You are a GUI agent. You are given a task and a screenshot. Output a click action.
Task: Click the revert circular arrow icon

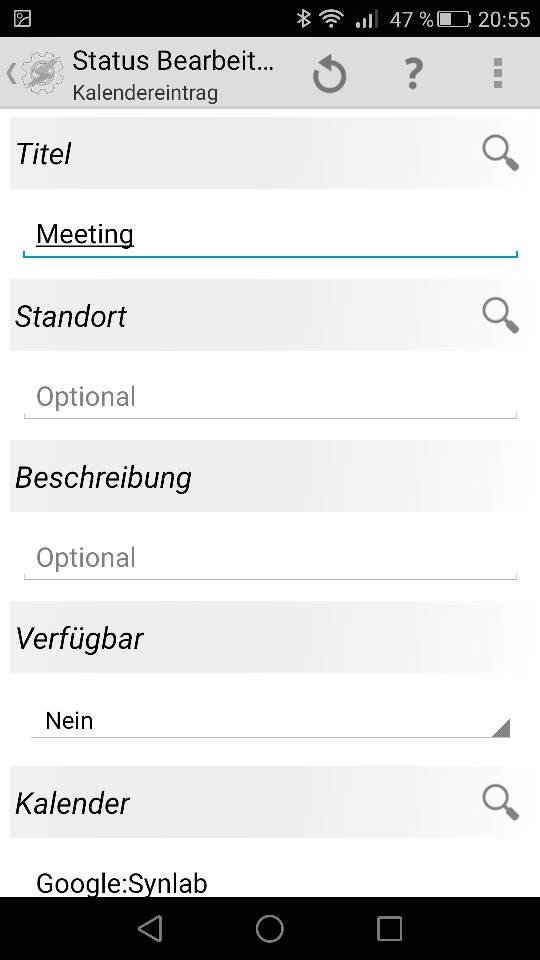point(330,74)
